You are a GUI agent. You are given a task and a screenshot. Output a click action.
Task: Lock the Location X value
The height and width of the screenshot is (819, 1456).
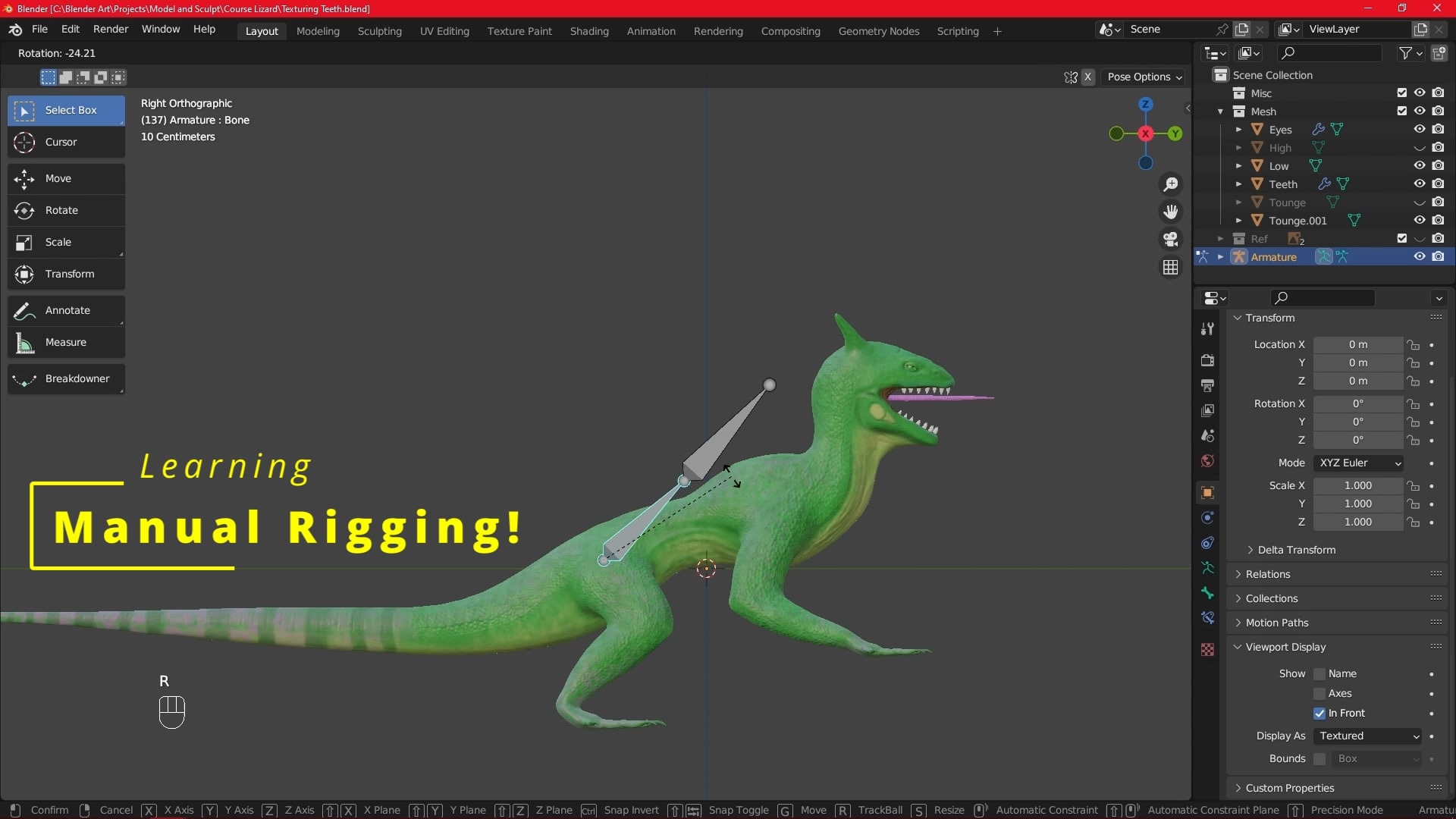click(1414, 344)
